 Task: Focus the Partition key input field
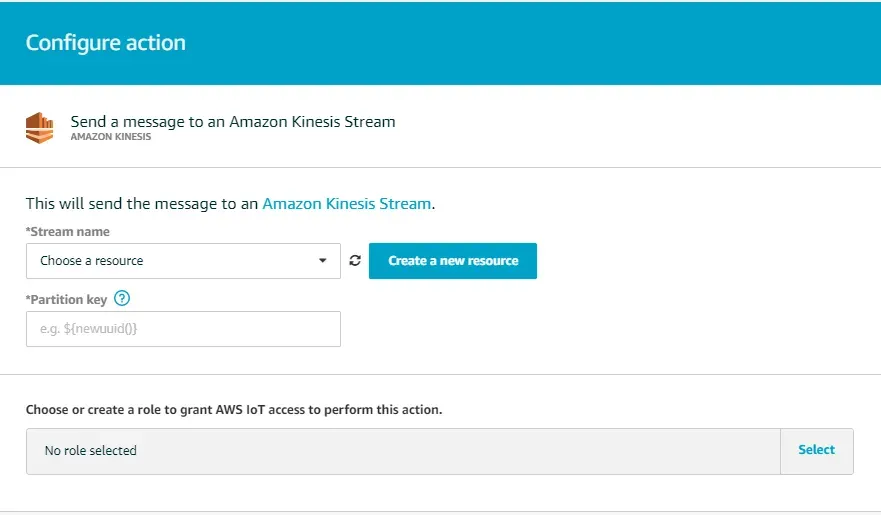(183, 329)
